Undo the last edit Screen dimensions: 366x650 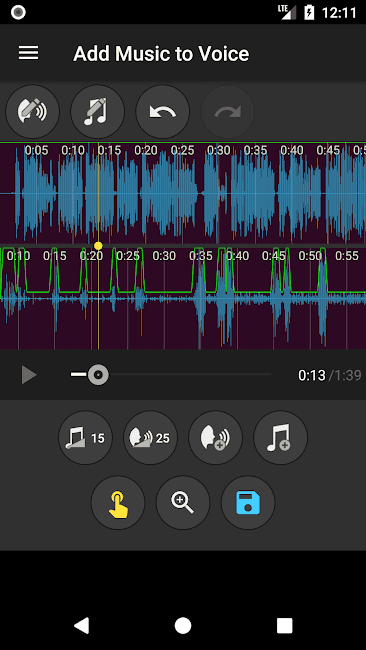click(x=162, y=112)
